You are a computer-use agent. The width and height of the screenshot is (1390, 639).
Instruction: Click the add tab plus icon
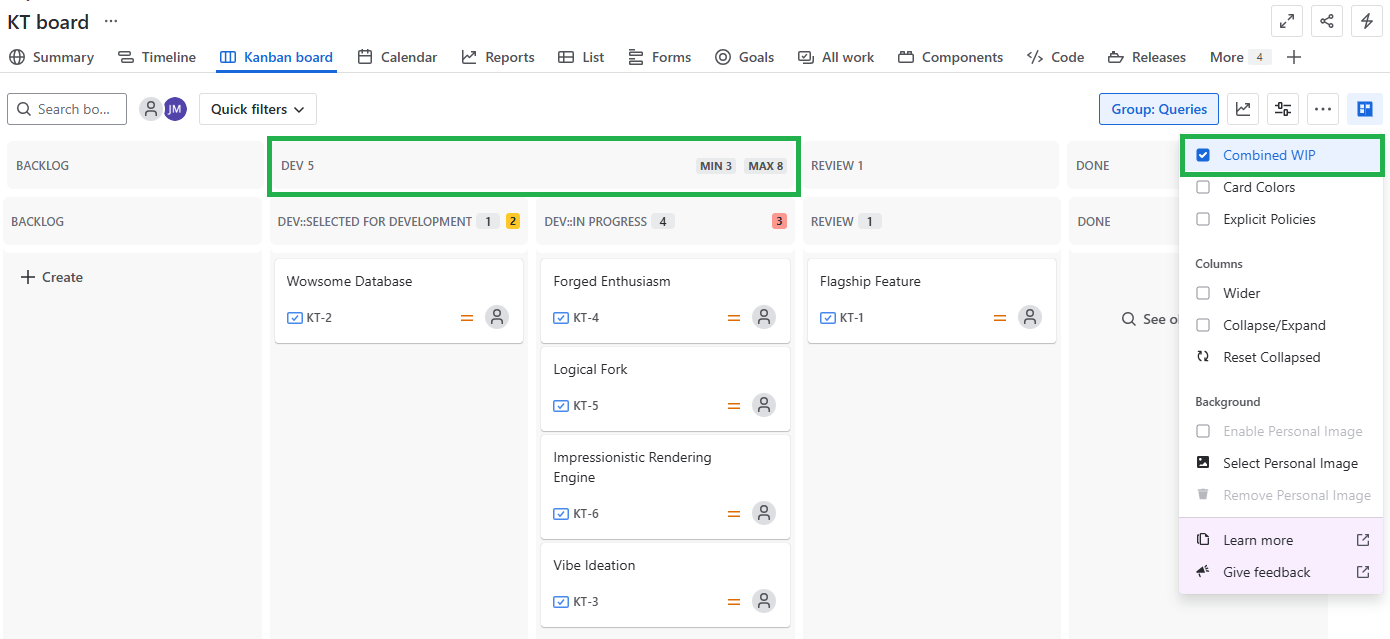[x=1294, y=57]
